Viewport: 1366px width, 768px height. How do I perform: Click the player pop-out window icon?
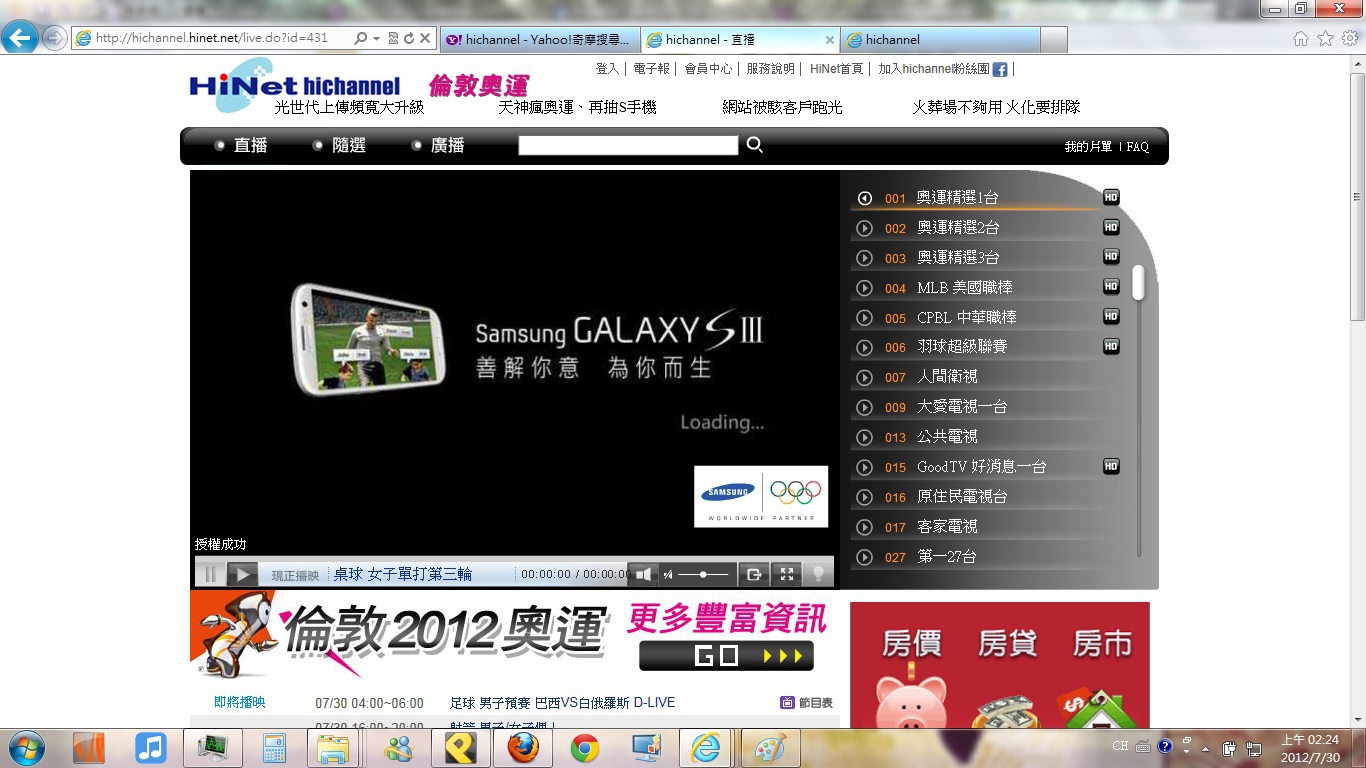coord(754,574)
